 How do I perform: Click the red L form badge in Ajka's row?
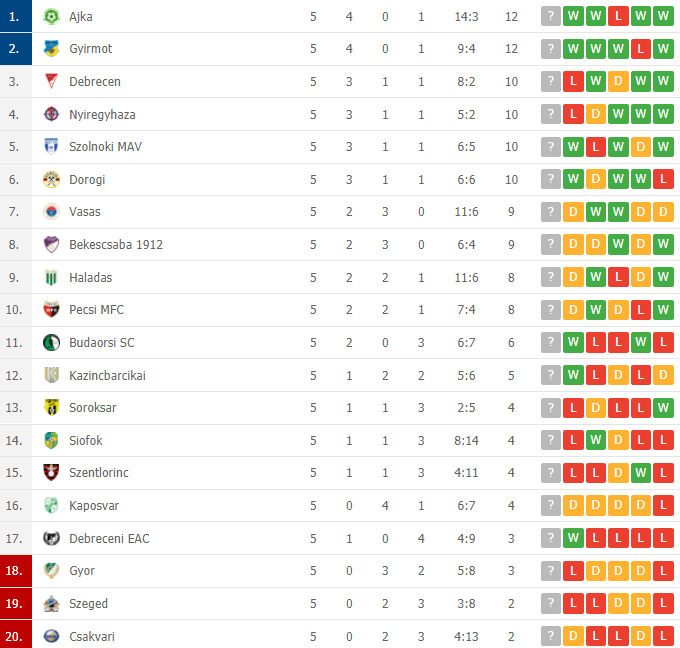click(x=618, y=16)
